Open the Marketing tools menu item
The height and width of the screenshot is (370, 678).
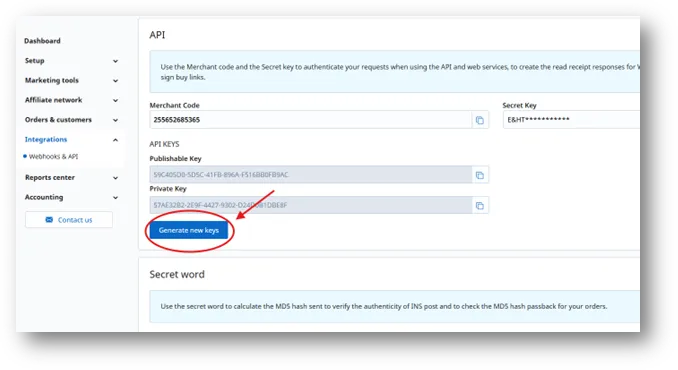click(51, 80)
